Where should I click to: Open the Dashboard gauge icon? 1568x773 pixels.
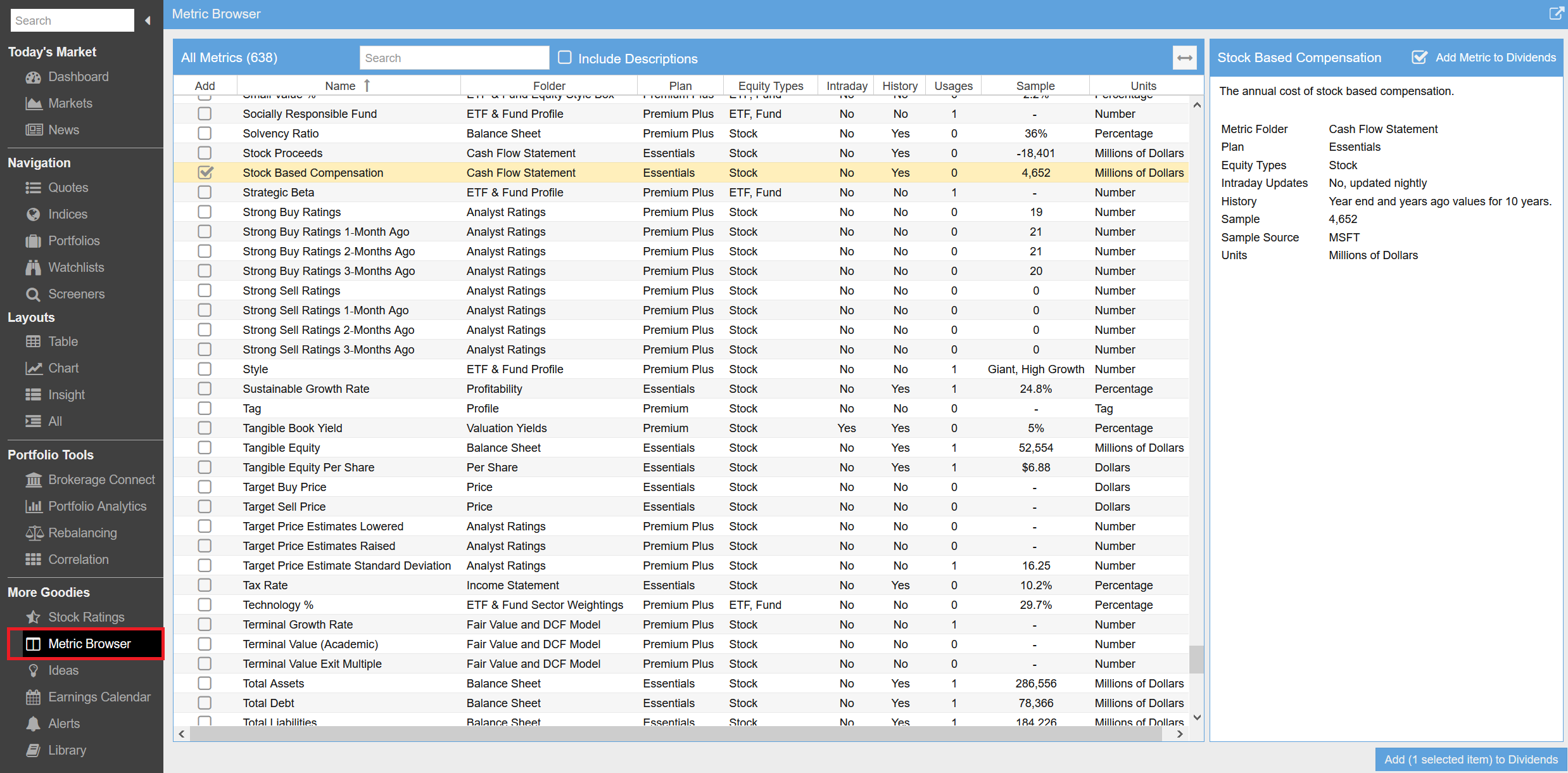pyautogui.click(x=33, y=77)
